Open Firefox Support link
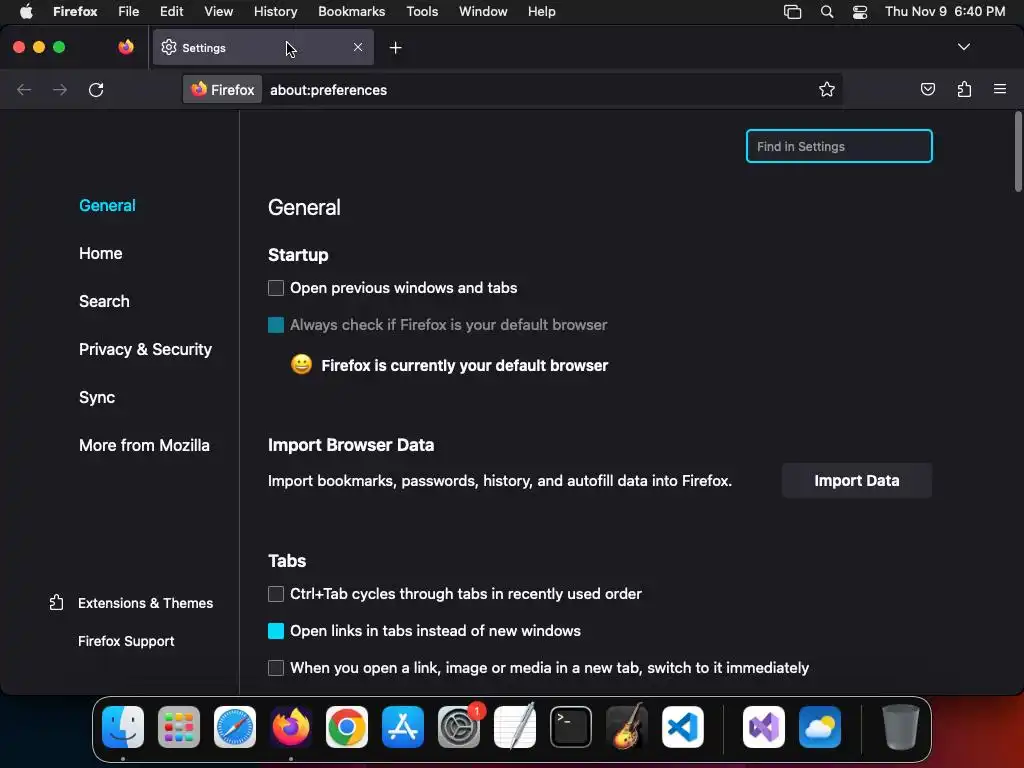1024x768 pixels. click(x=126, y=641)
